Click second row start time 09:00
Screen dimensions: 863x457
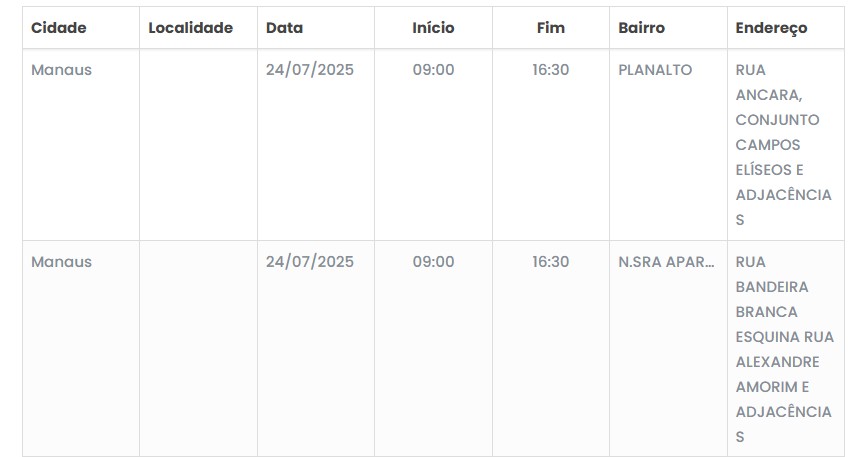coord(433,262)
